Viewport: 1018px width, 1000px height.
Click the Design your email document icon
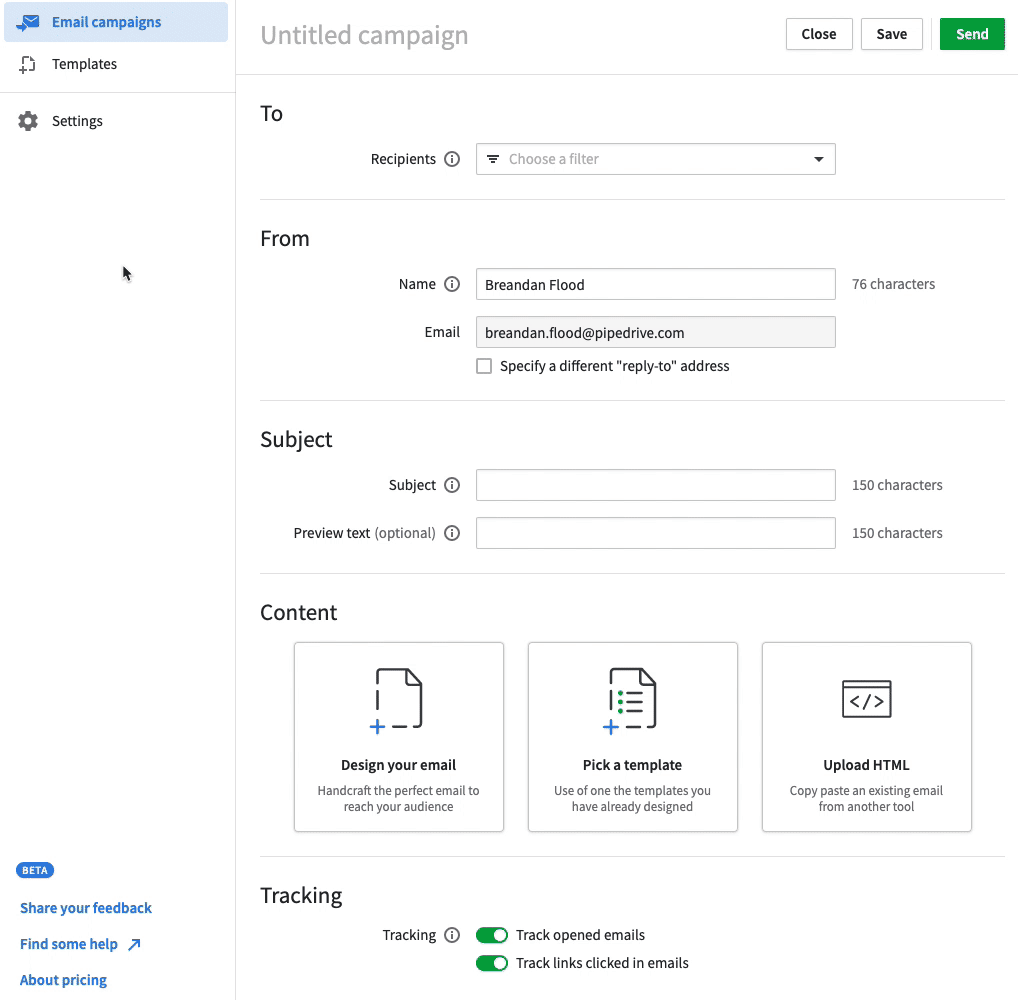(398, 698)
